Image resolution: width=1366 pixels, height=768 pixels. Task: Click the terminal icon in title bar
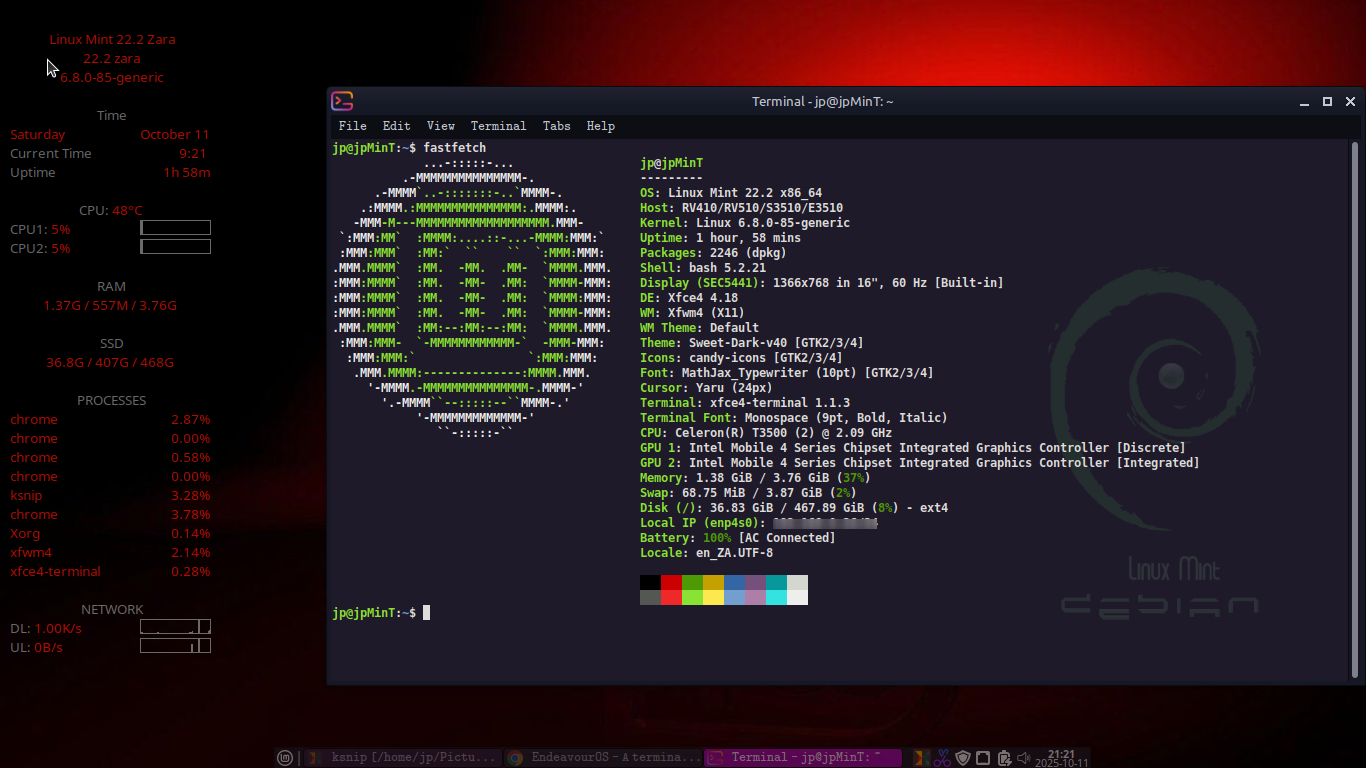[342, 101]
